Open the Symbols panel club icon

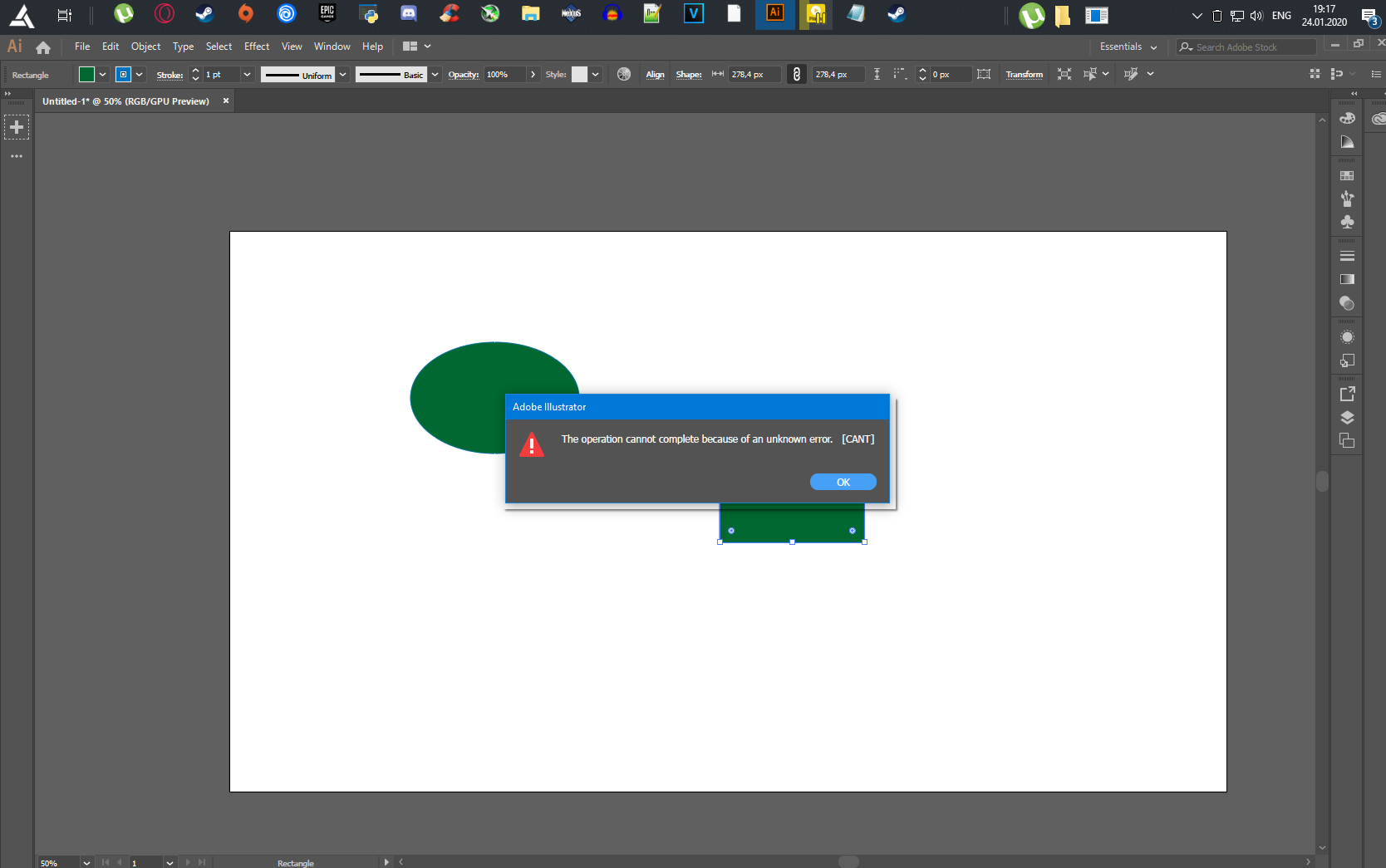[x=1347, y=222]
